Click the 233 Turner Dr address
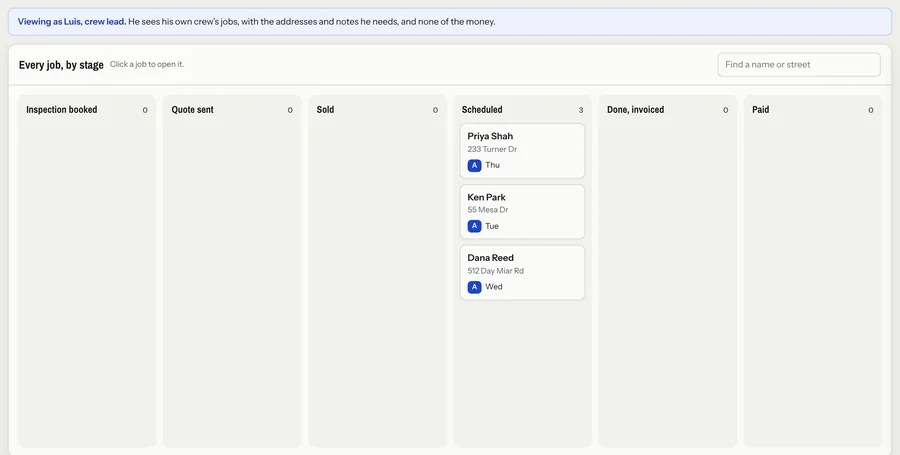The width and height of the screenshot is (900, 455). tap(492, 149)
